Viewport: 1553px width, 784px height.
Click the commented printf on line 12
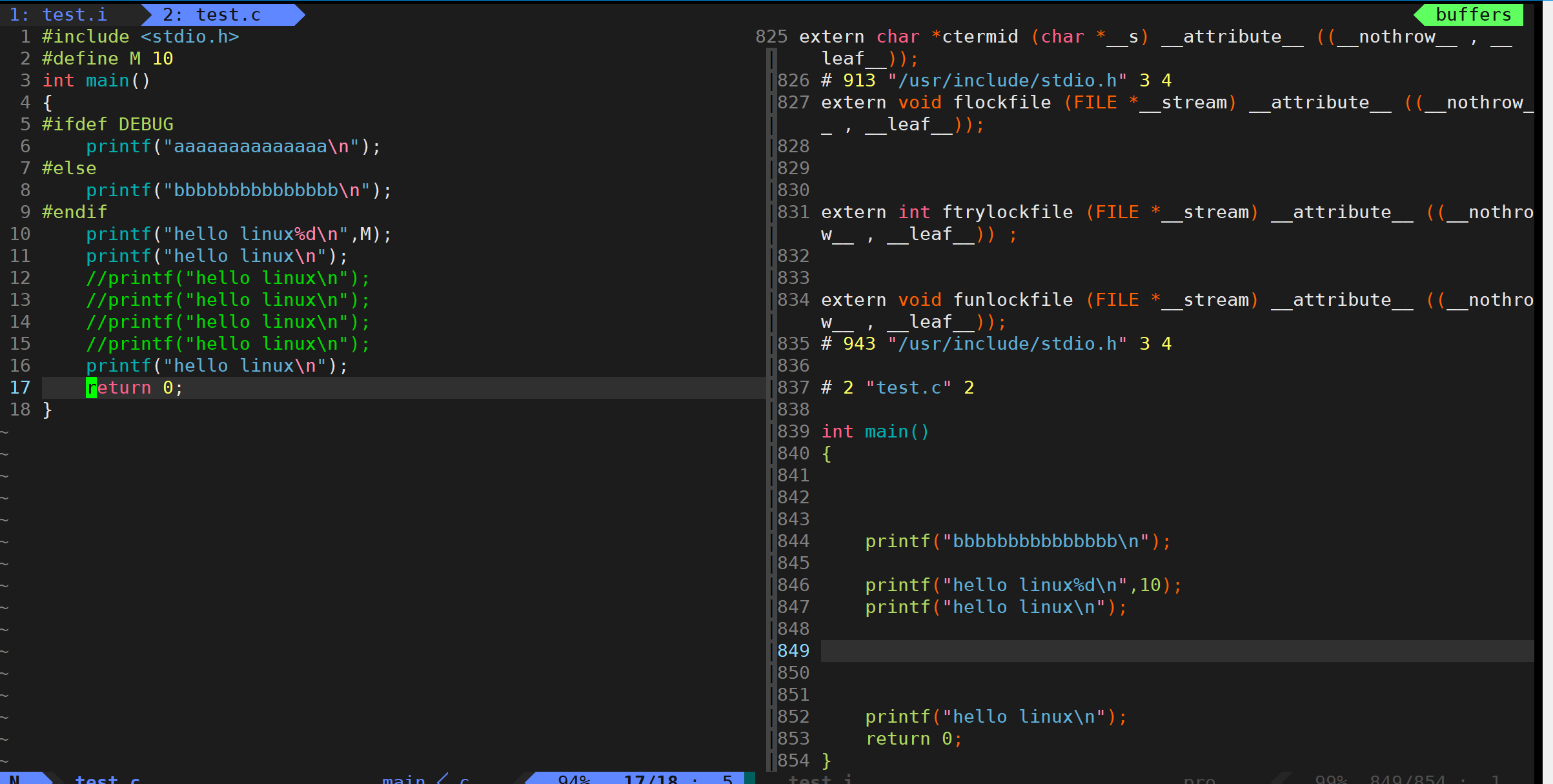pyautogui.click(x=228, y=278)
